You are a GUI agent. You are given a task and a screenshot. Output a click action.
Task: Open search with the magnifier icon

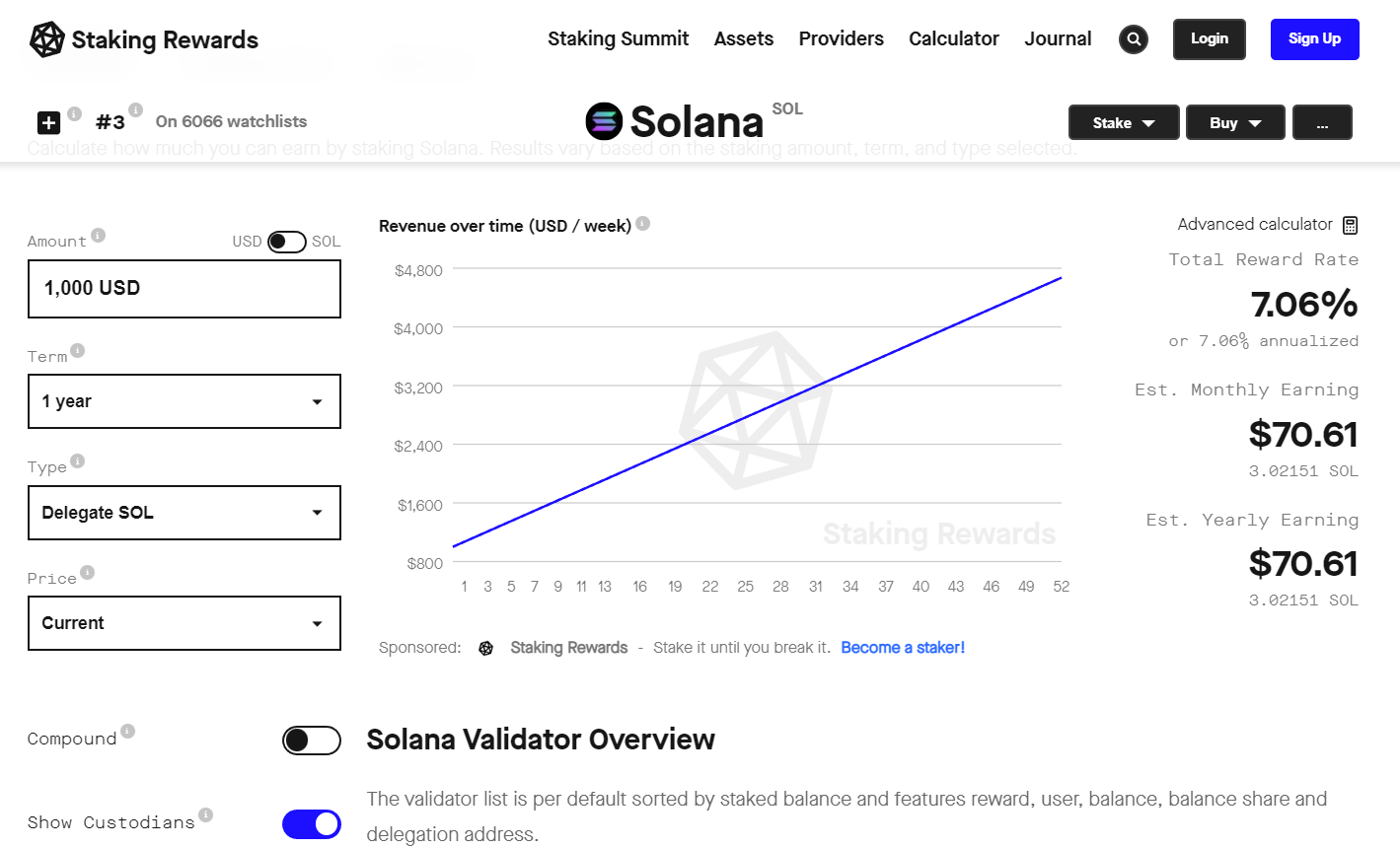click(x=1134, y=39)
